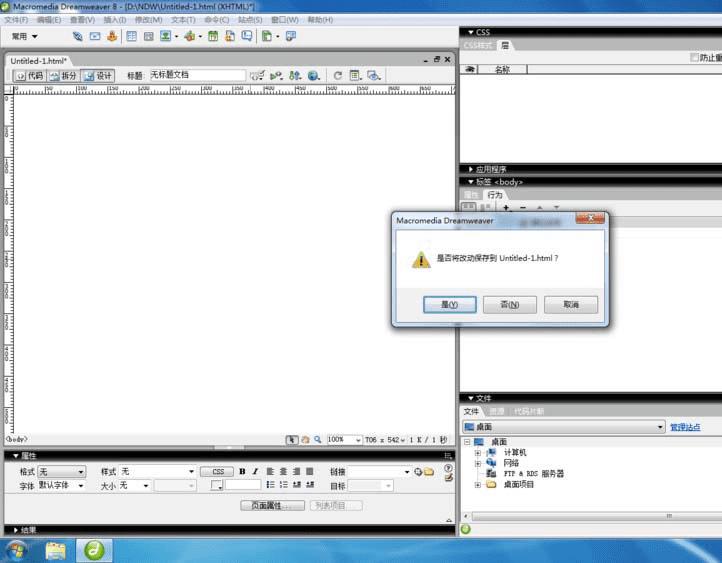Click the Italic formatting button
The image size is (722, 563).
point(255,471)
